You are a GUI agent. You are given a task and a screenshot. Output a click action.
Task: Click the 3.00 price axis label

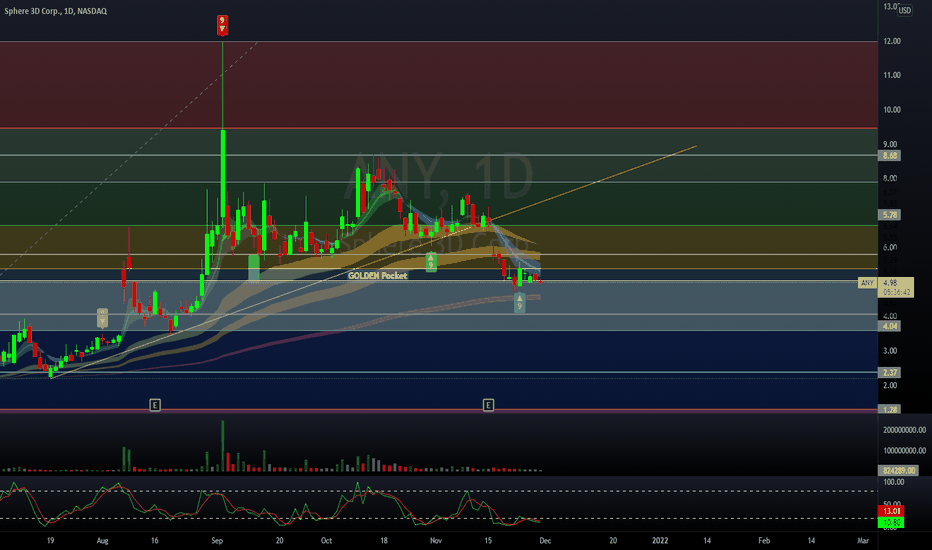point(890,351)
